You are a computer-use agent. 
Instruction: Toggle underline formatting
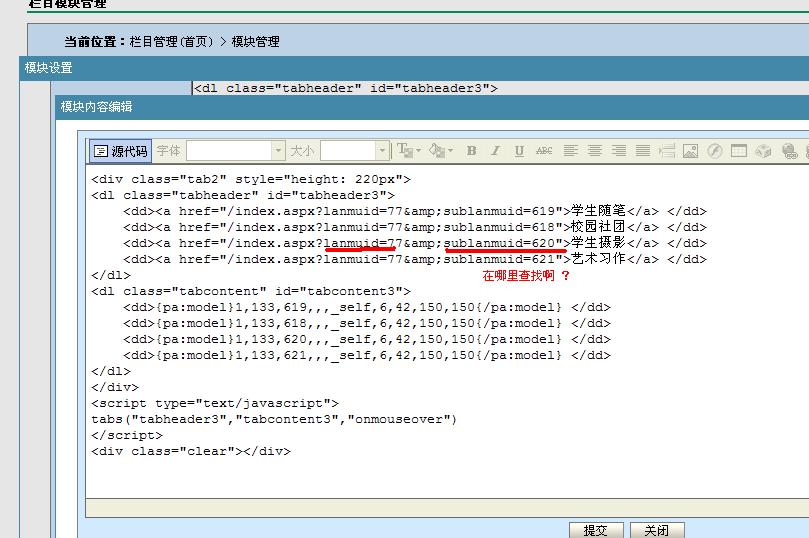tap(519, 151)
